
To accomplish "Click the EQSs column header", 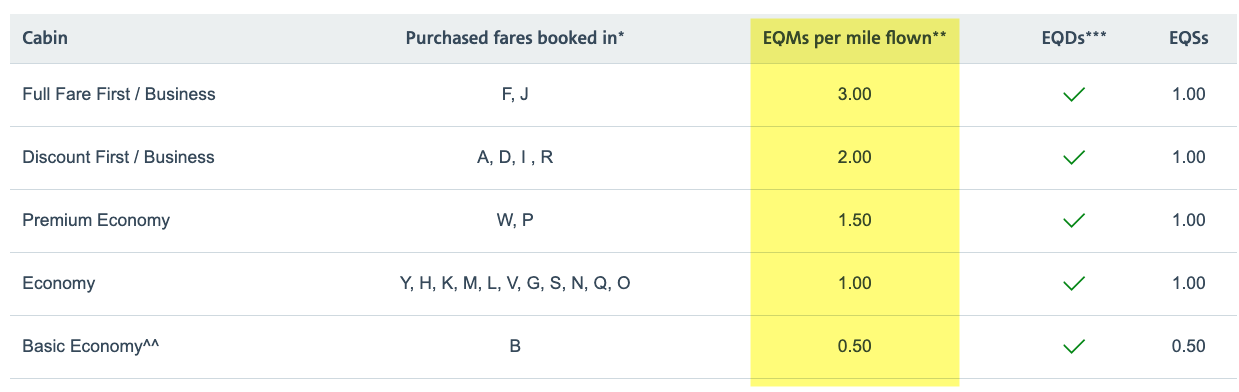I will pyautogui.click(x=1188, y=38).
